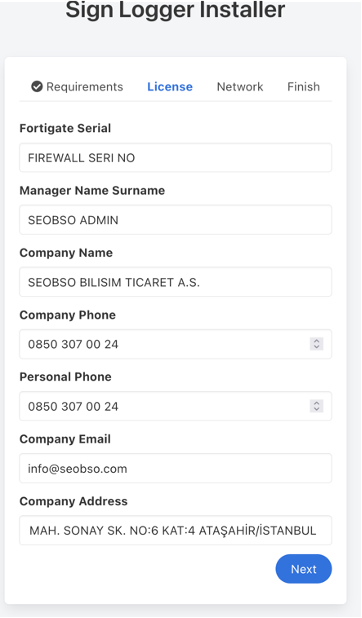Go to the Finish tab
The image size is (362, 618).
click(303, 87)
